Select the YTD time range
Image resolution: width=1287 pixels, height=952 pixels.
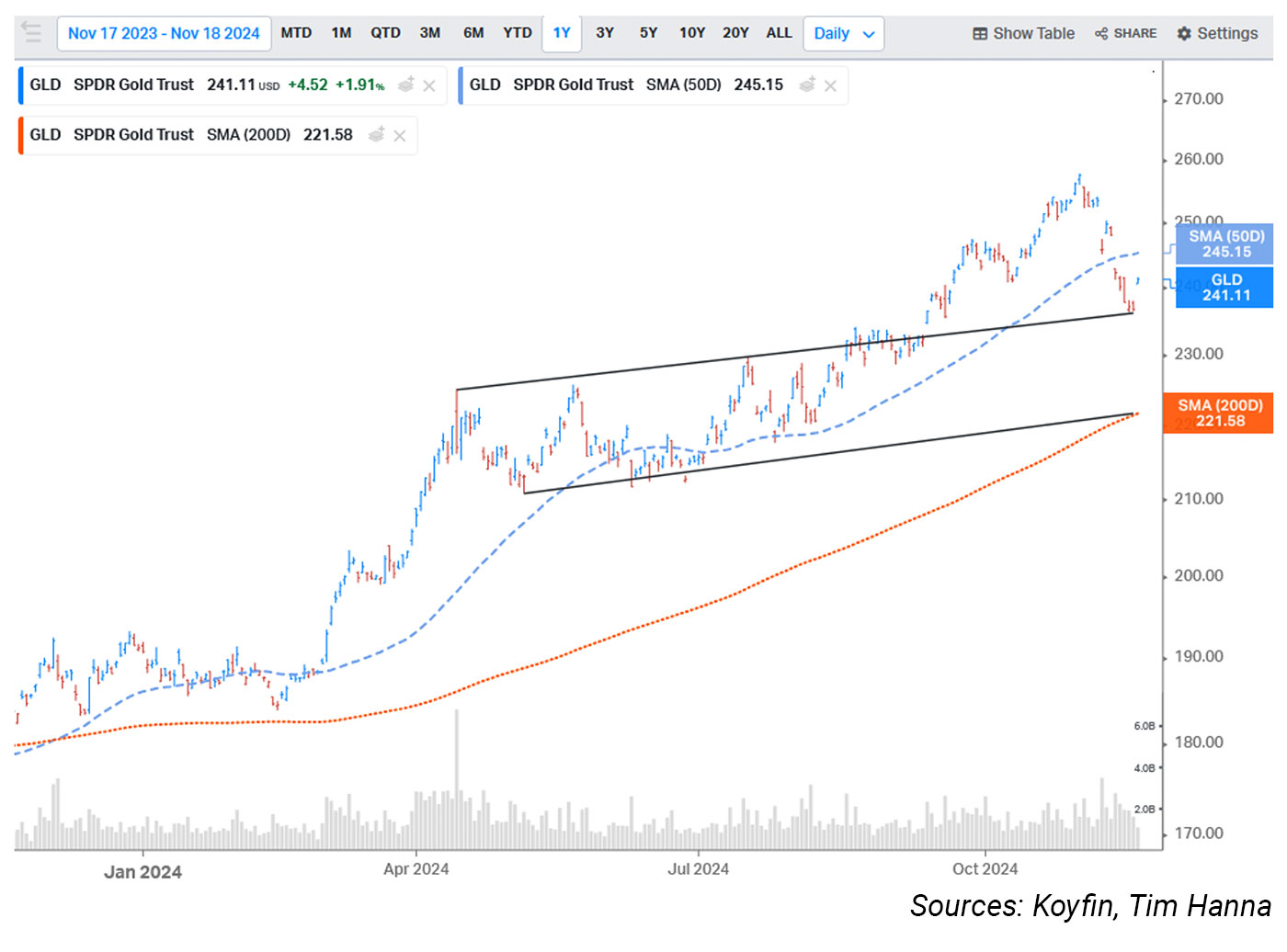pos(517,33)
